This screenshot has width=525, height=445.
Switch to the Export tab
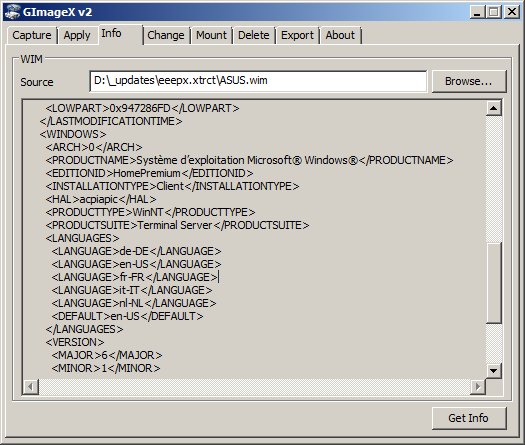[297, 35]
